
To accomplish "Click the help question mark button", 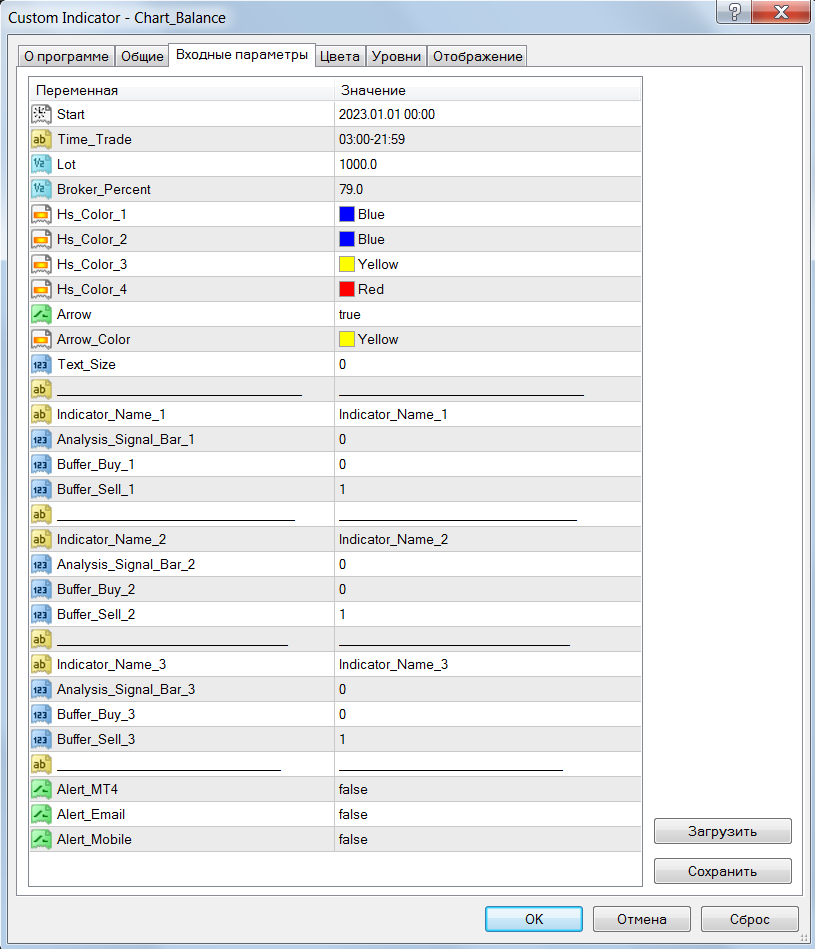I will pyautogui.click(x=734, y=12).
